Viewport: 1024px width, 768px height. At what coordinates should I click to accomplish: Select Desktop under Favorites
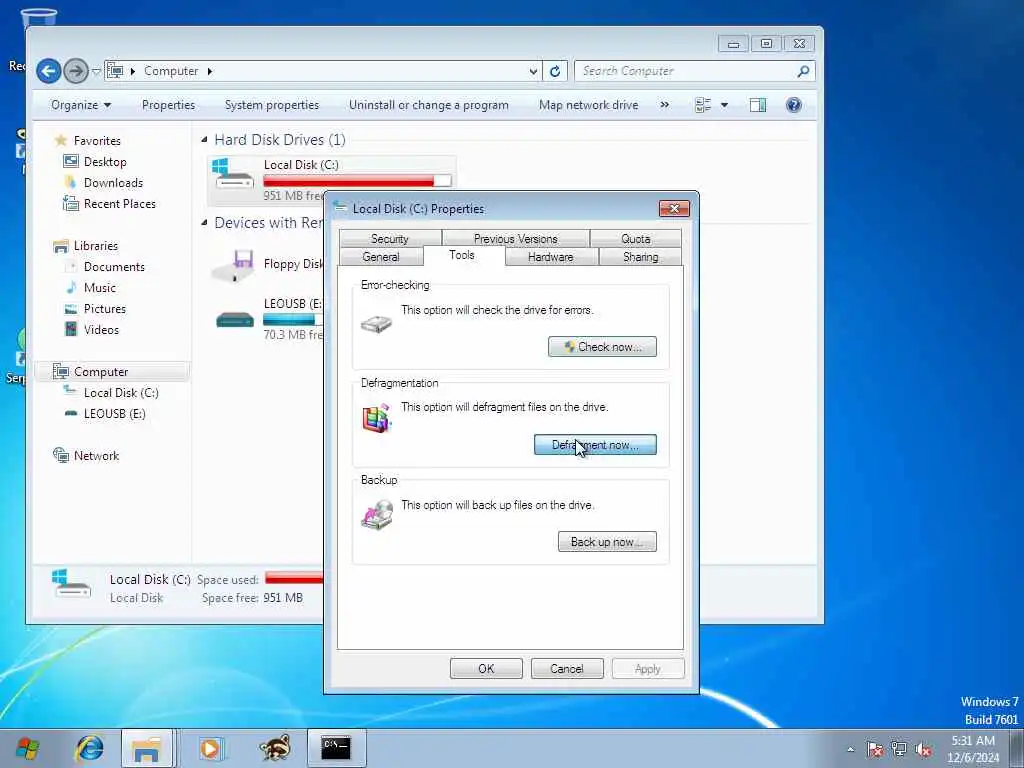105,162
